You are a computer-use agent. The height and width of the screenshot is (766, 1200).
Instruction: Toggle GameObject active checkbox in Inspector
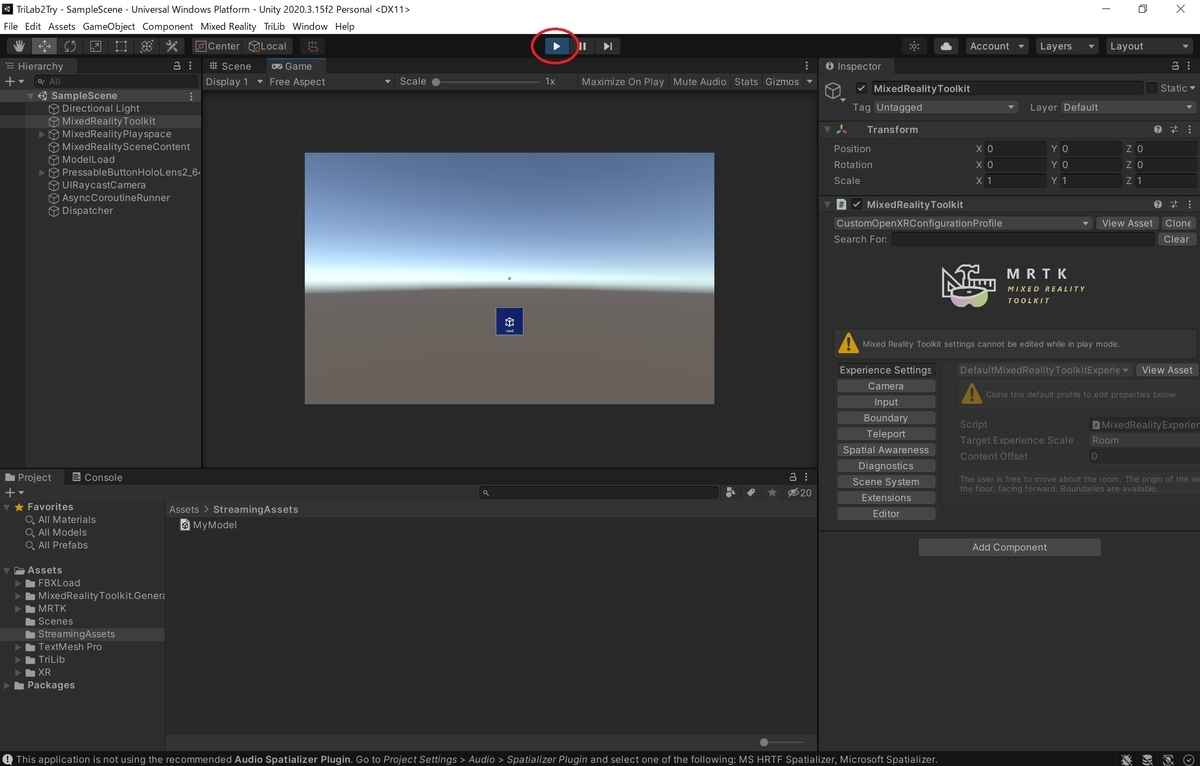[x=862, y=88]
